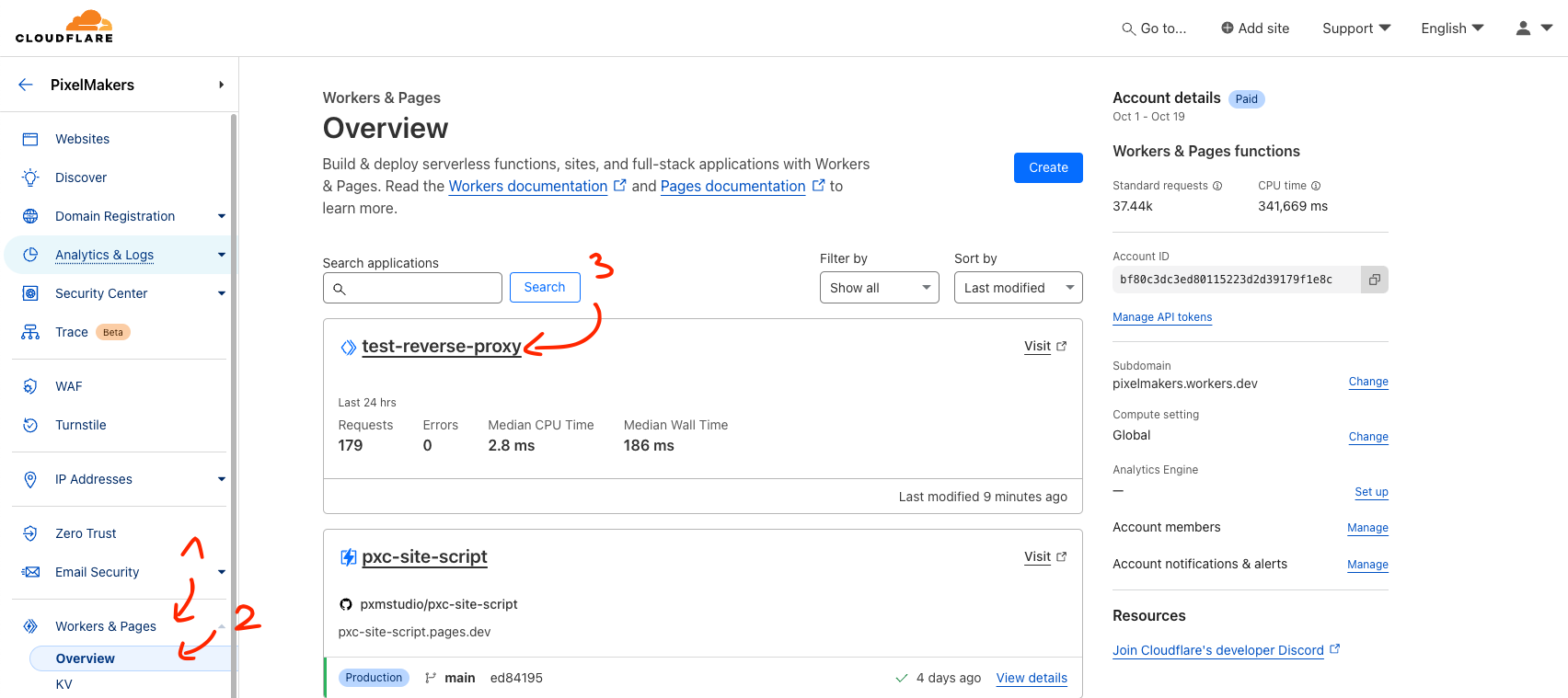
Task: Expand the Email Security submenu arrow
Action: pos(222,572)
